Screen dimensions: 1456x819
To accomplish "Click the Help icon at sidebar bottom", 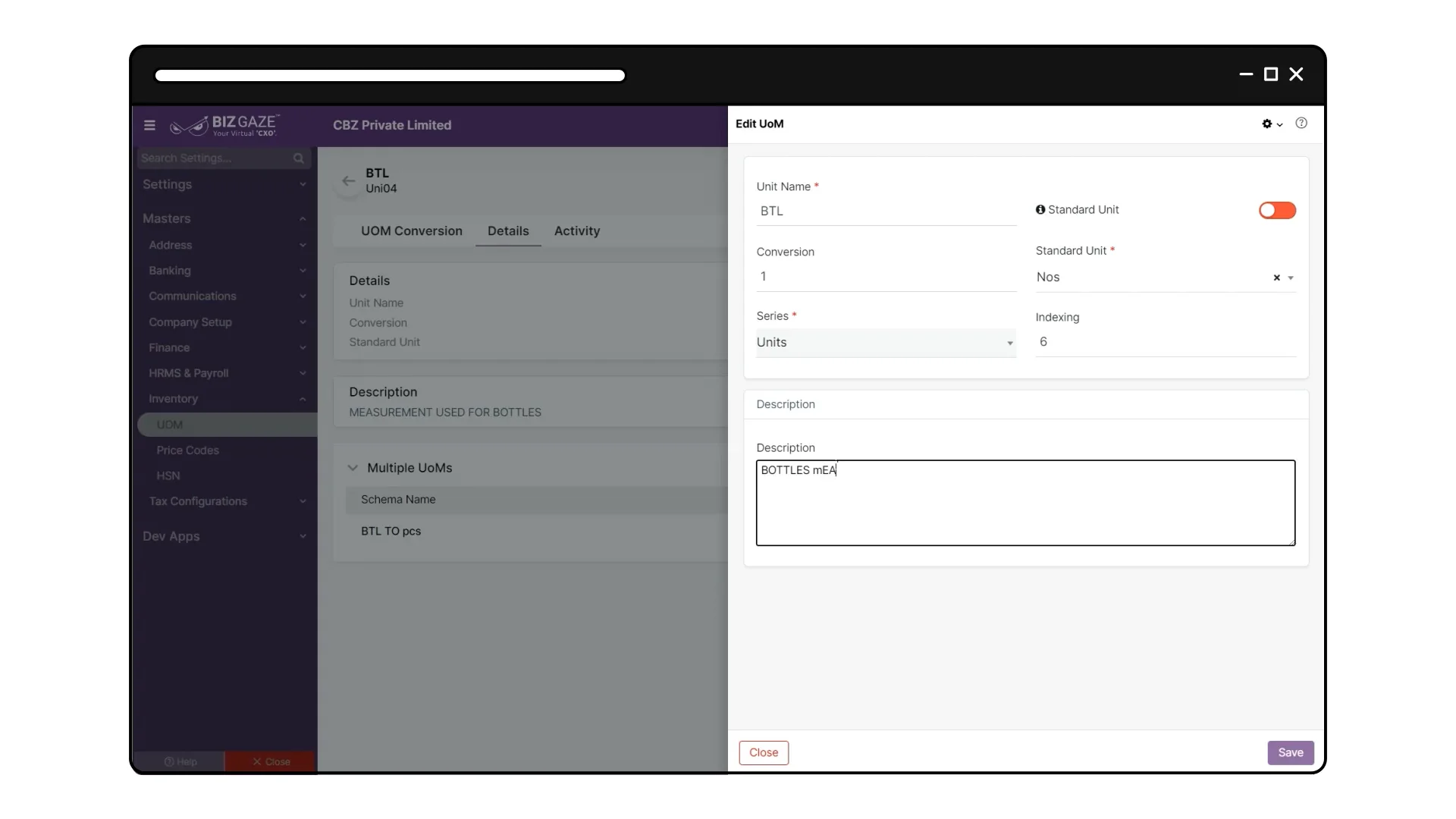I will coord(181,761).
